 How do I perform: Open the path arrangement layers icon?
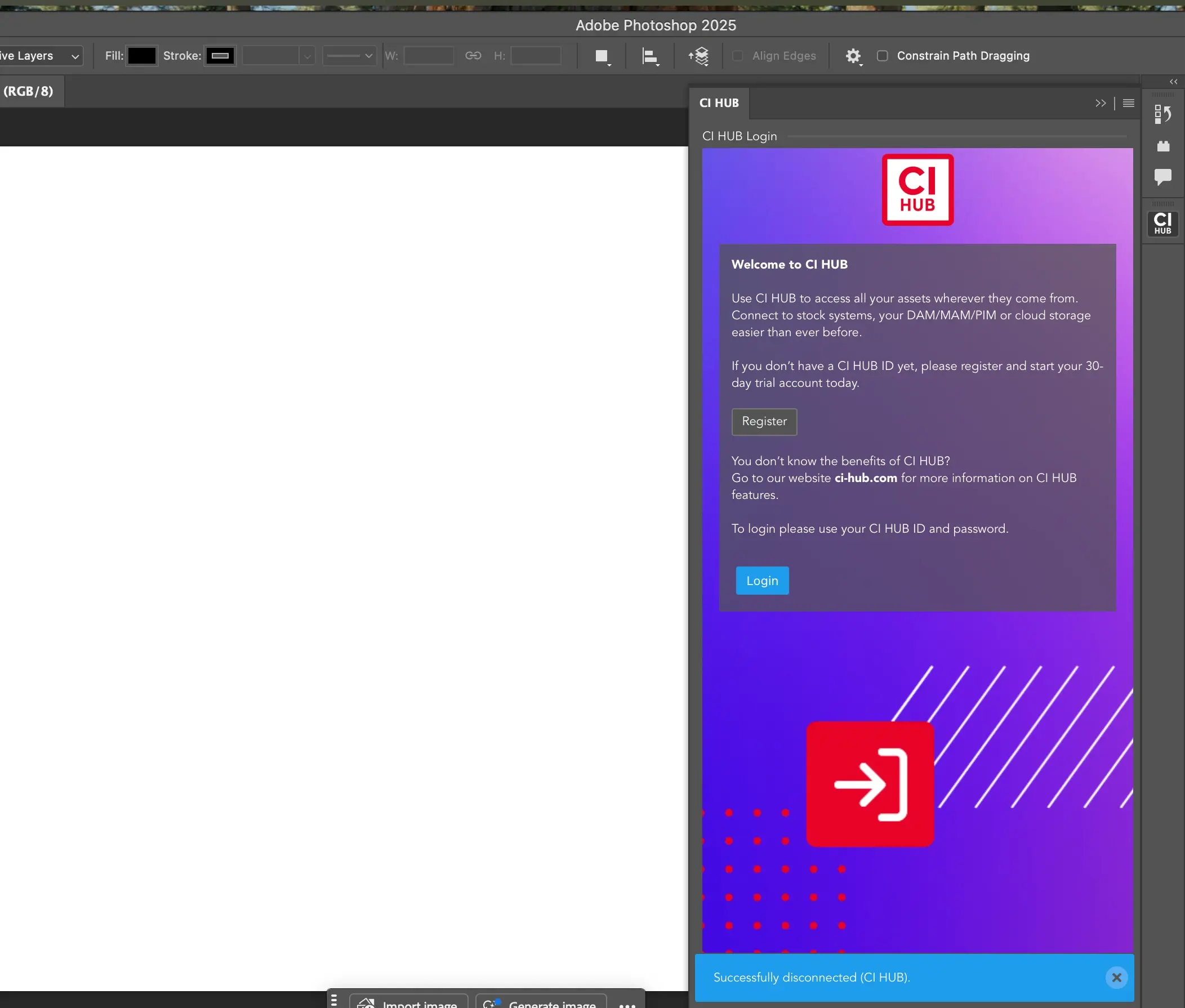point(699,56)
